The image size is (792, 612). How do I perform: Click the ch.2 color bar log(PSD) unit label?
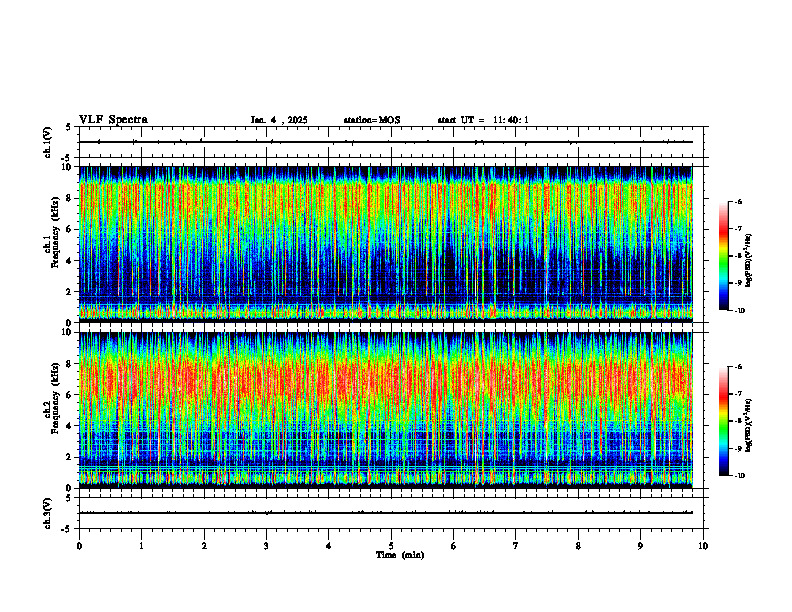(749, 425)
